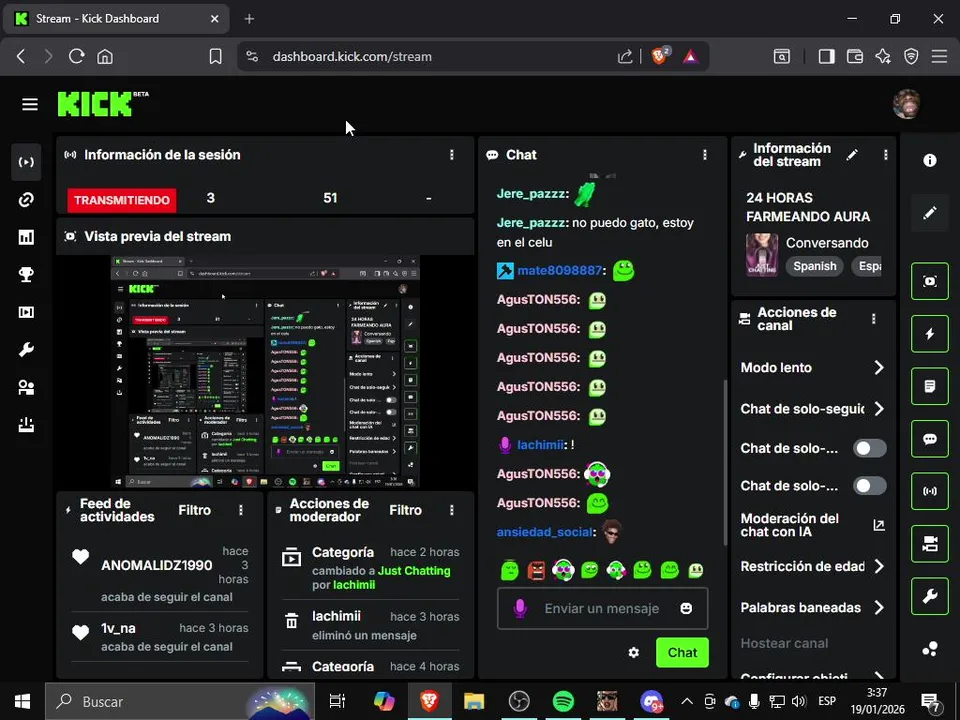Click mate8098887 username in chat

[559, 270]
